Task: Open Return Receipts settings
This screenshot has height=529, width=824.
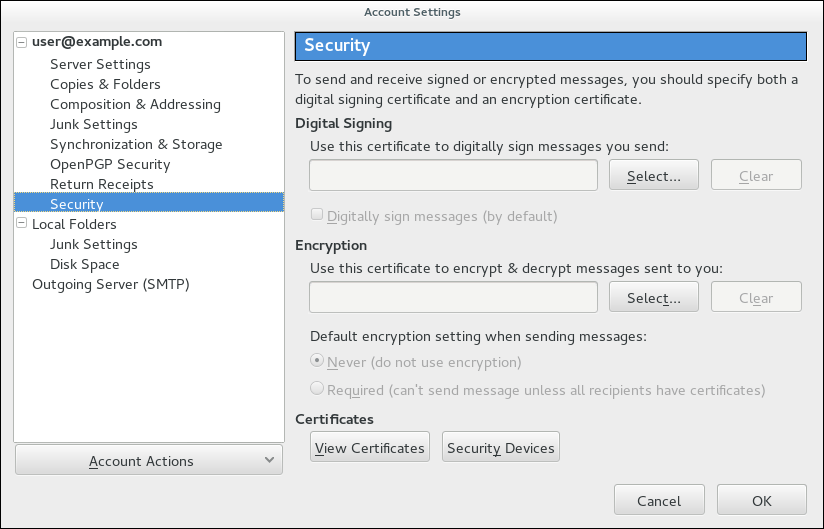Action: 102,184
